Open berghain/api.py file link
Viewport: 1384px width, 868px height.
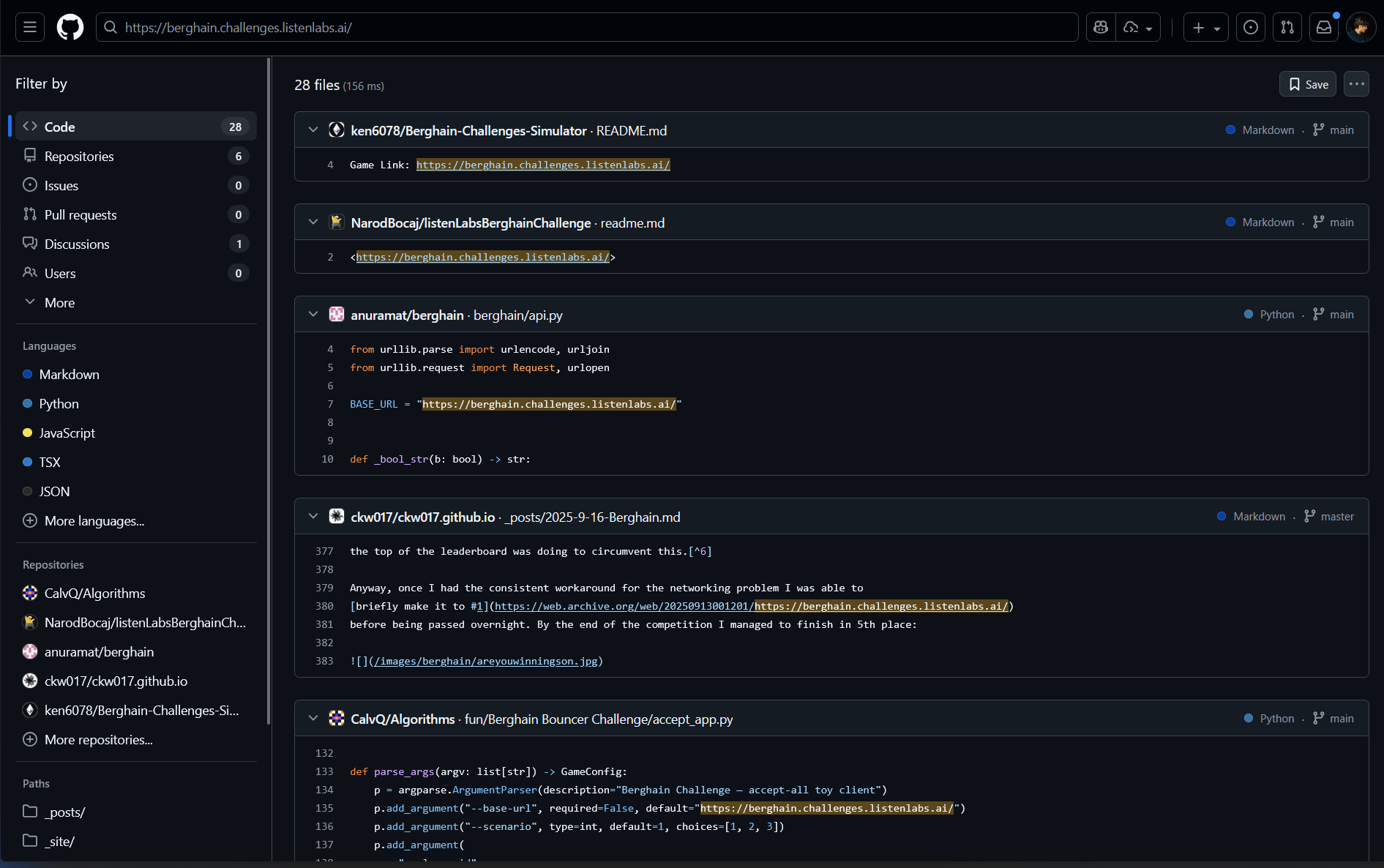[518, 315]
